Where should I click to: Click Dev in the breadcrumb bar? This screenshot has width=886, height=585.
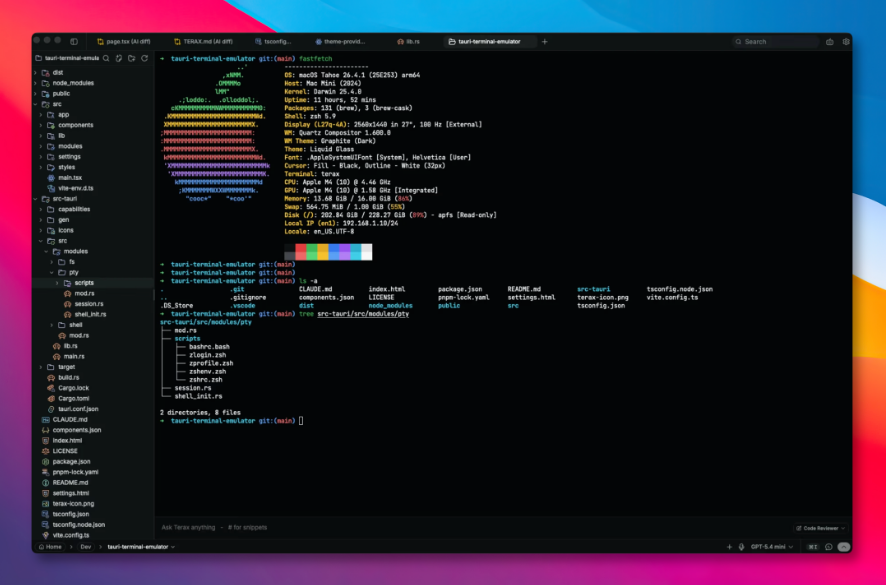[x=85, y=547]
